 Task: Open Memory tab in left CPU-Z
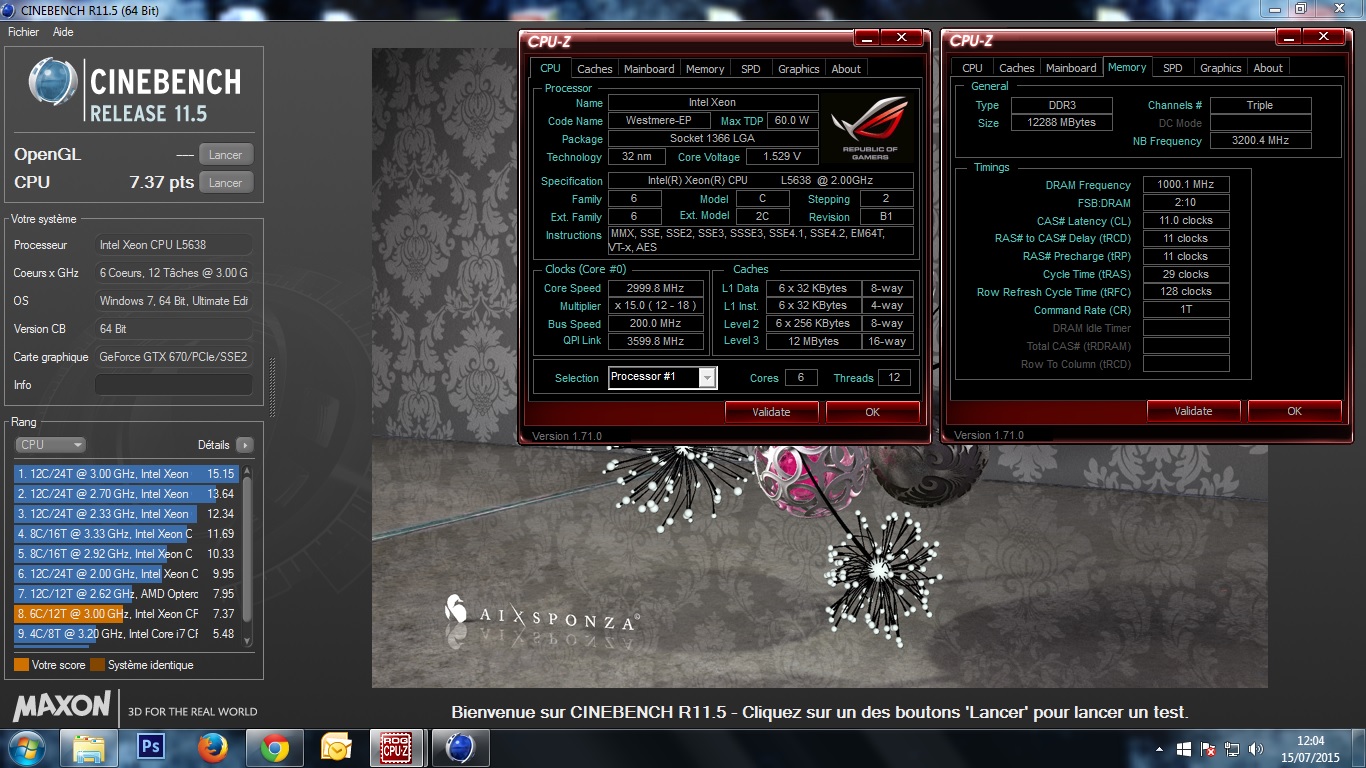point(705,69)
